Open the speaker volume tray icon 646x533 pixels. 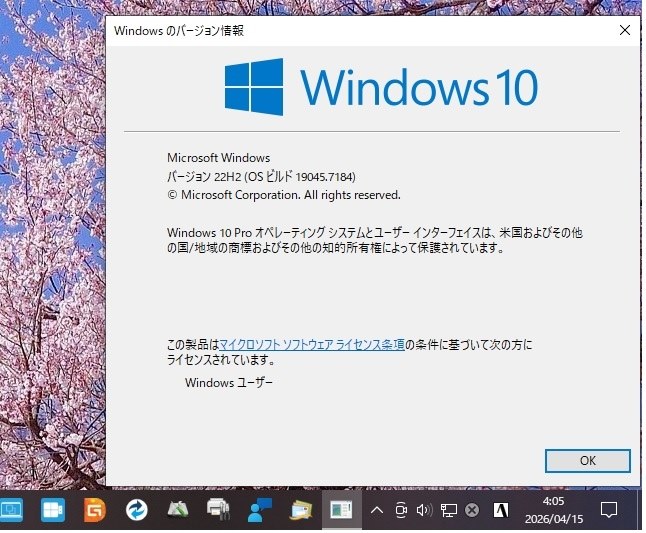click(424, 510)
